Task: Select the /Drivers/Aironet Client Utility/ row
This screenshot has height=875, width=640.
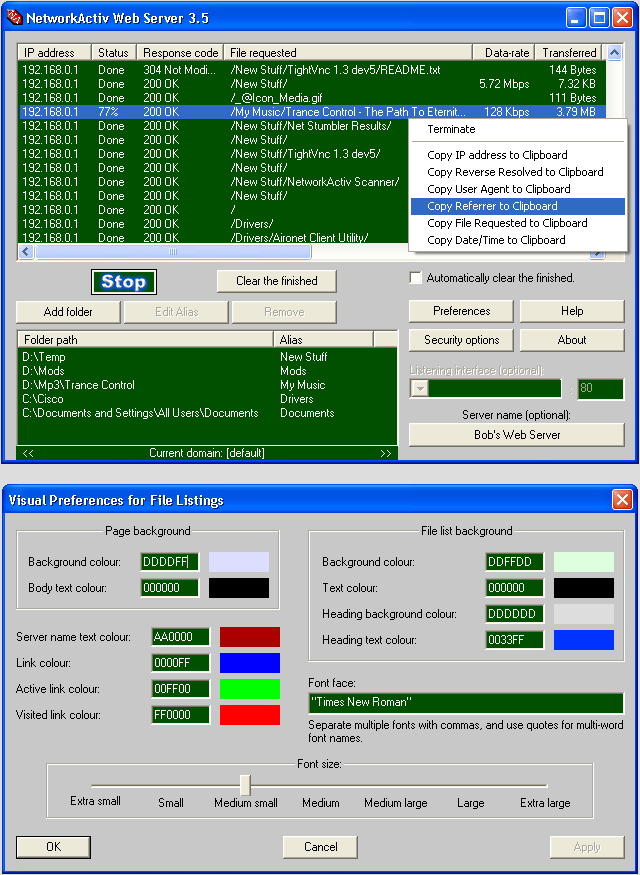Action: pyautogui.click(x=213, y=238)
